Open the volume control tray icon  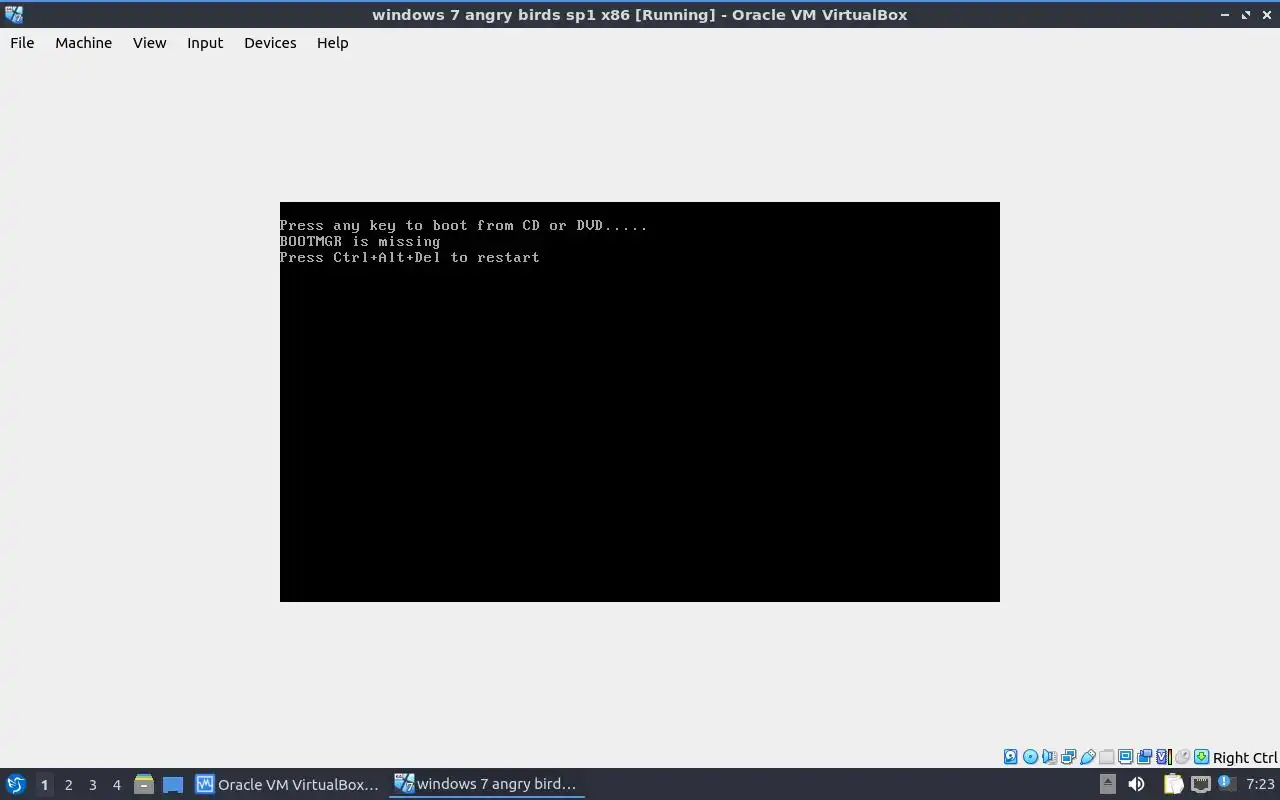(1136, 784)
